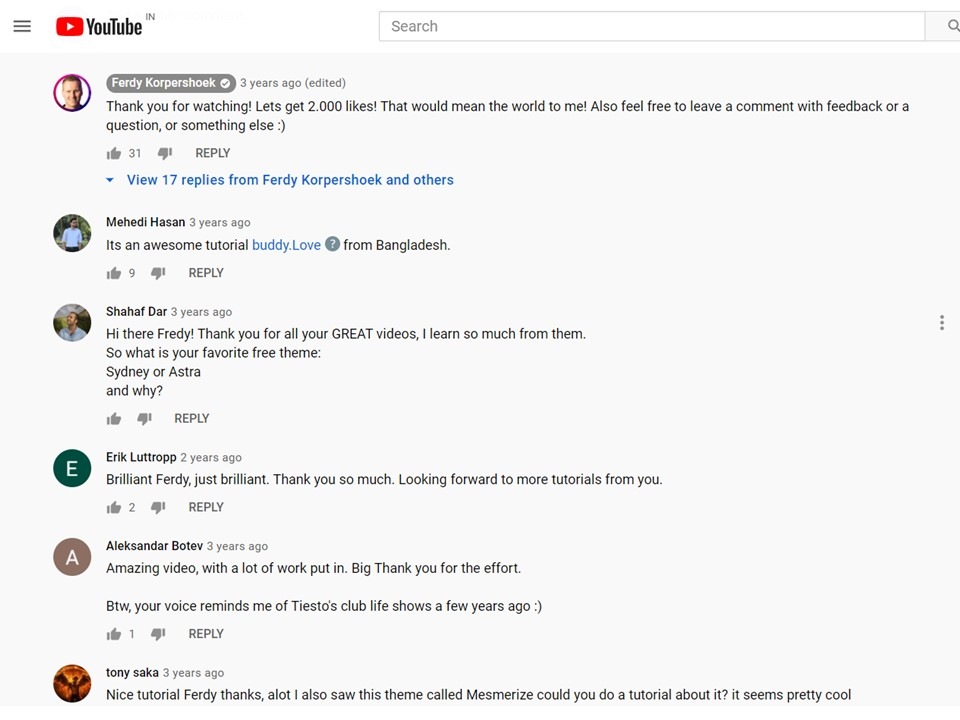Reply to Erik Luttropp's comment

click(206, 508)
